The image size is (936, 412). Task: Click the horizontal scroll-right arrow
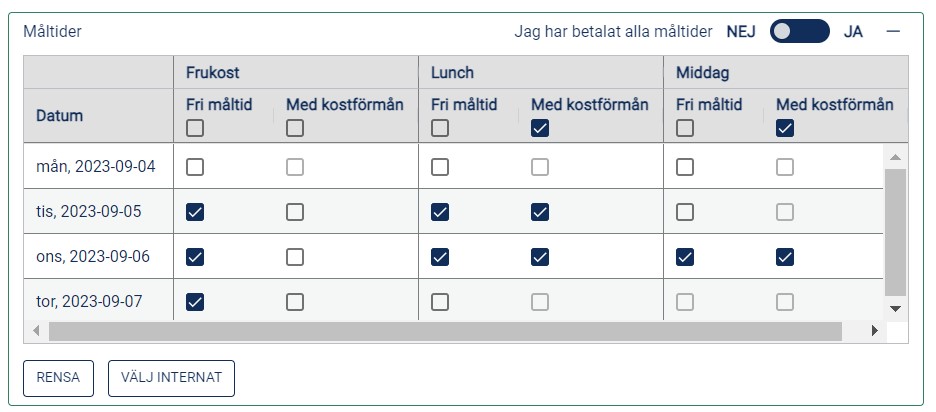[875, 330]
